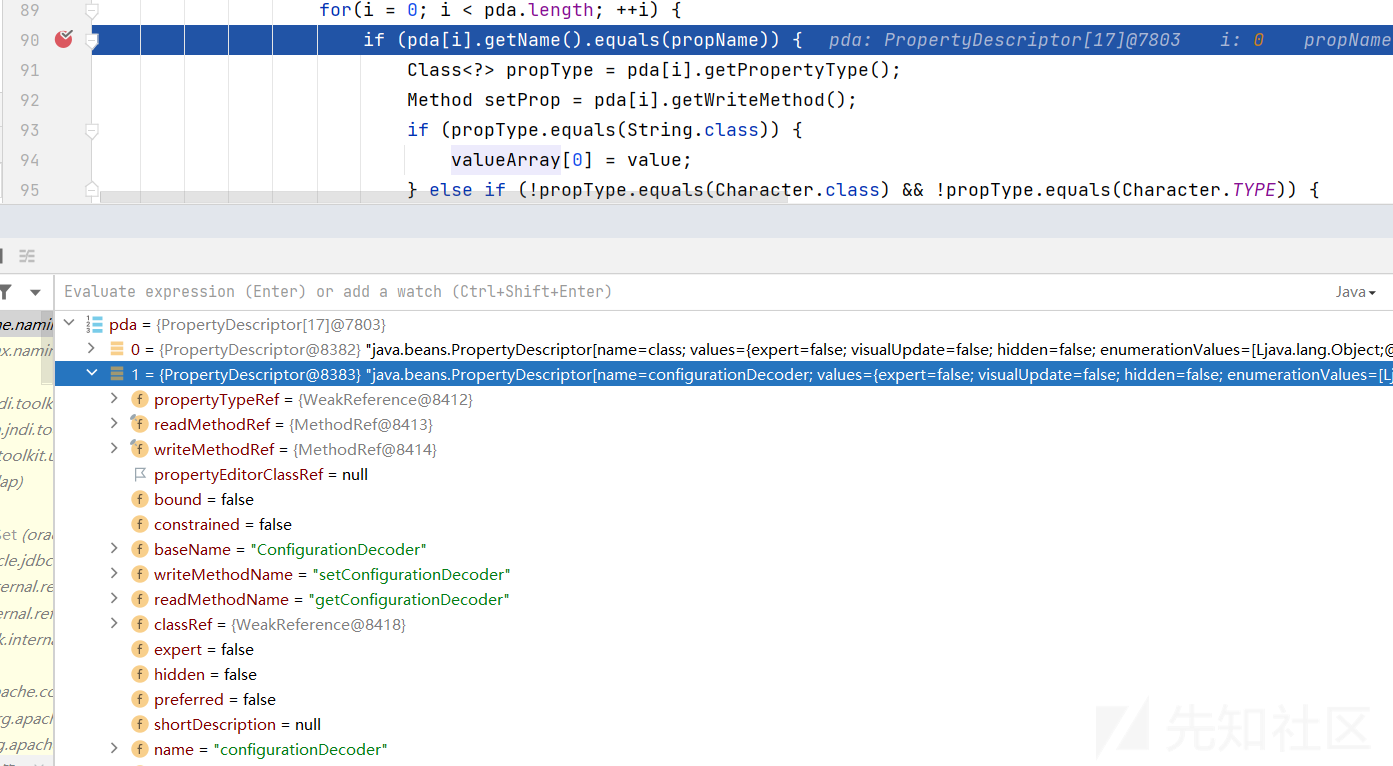This screenshot has width=1393, height=766.
Task: Click the frames filter funnel icon
Action: coord(5,292)
